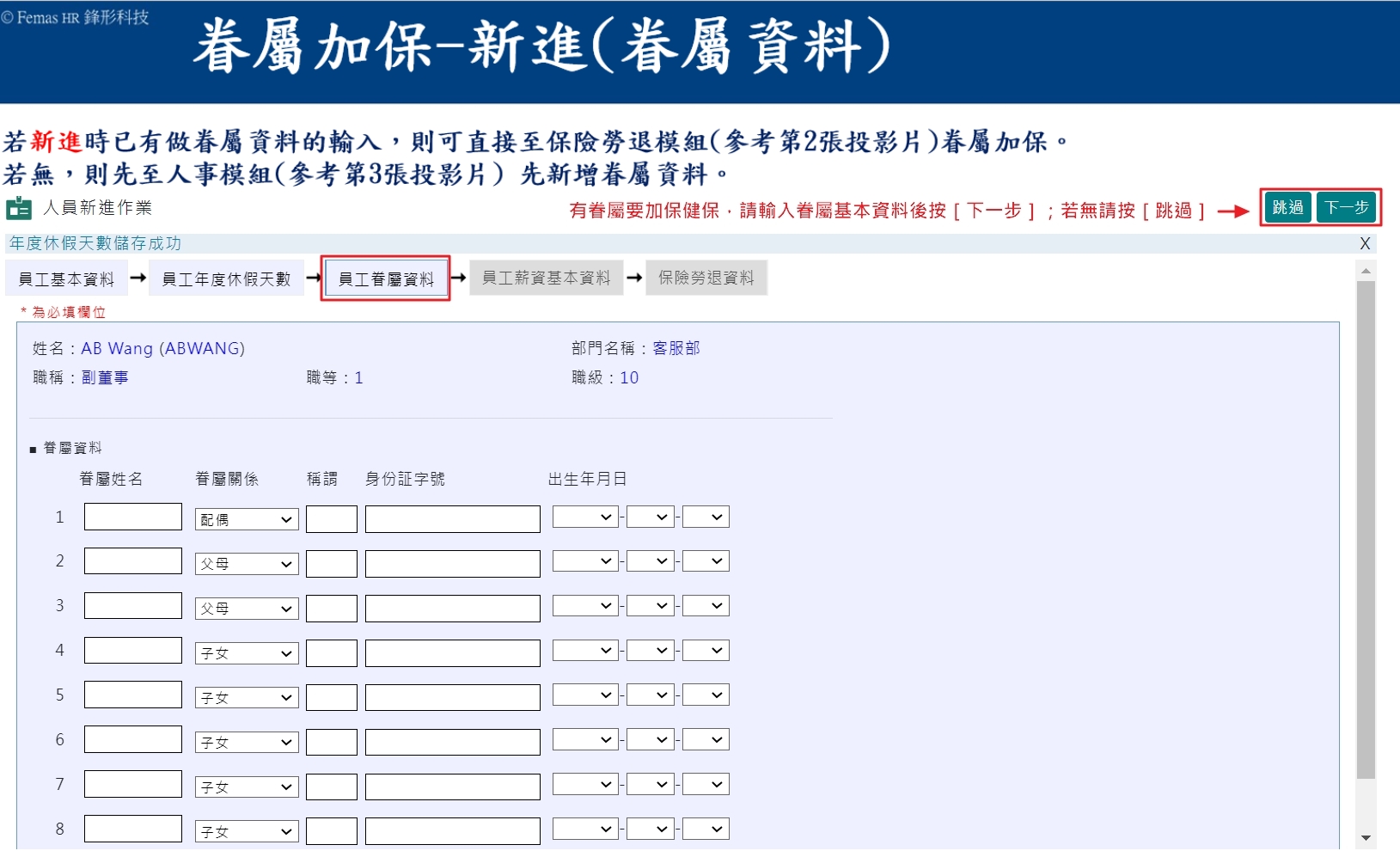
Task: Open row 8 birth day dropdown
Action: [707, 828]
